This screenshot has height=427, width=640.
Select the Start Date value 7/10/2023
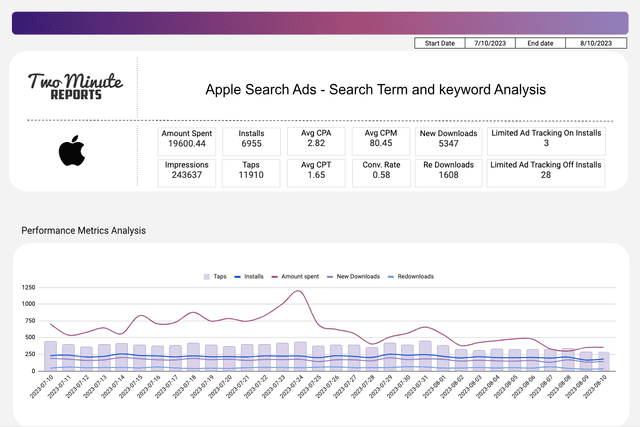tap(490, 43)
